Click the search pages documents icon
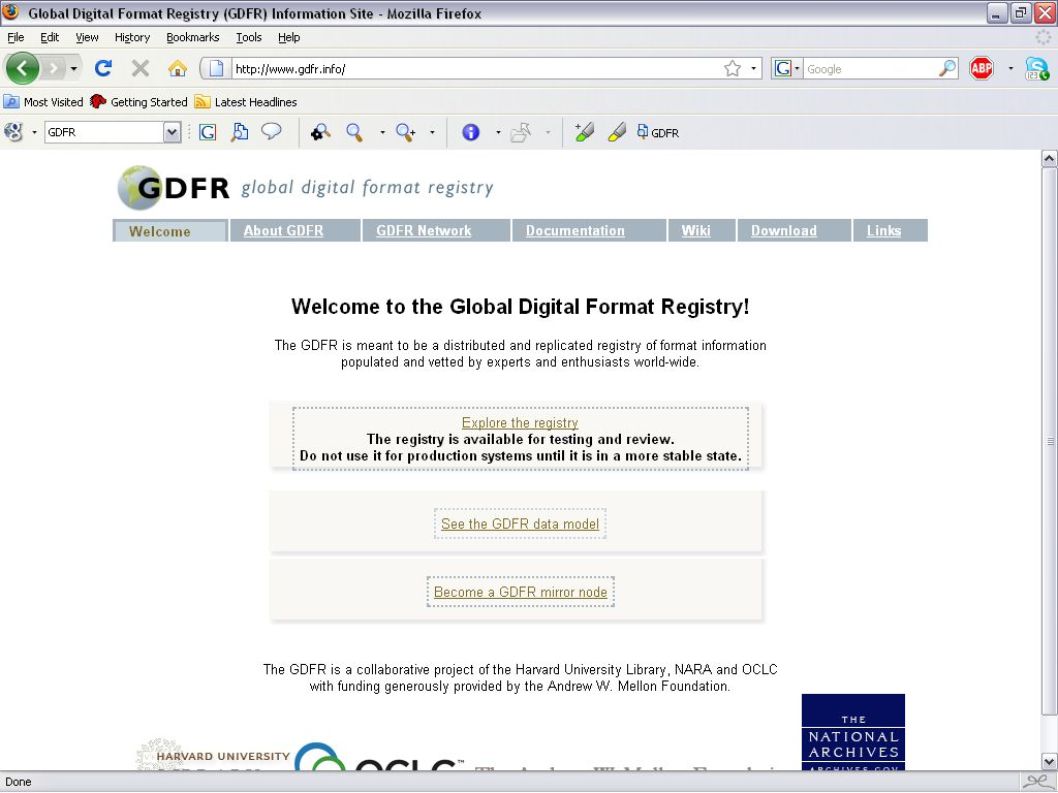1058x793 pixels. tap(239, 132)
